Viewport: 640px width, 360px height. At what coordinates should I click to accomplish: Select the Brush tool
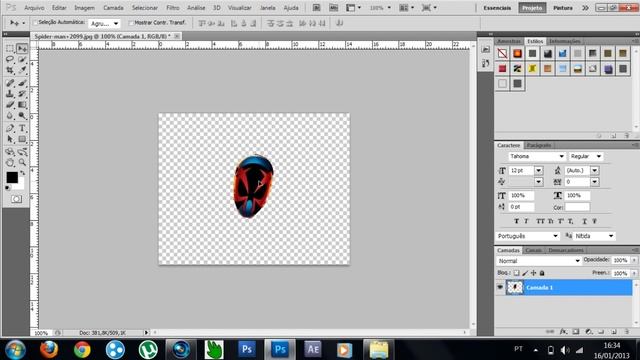click(x=22, y=83)
